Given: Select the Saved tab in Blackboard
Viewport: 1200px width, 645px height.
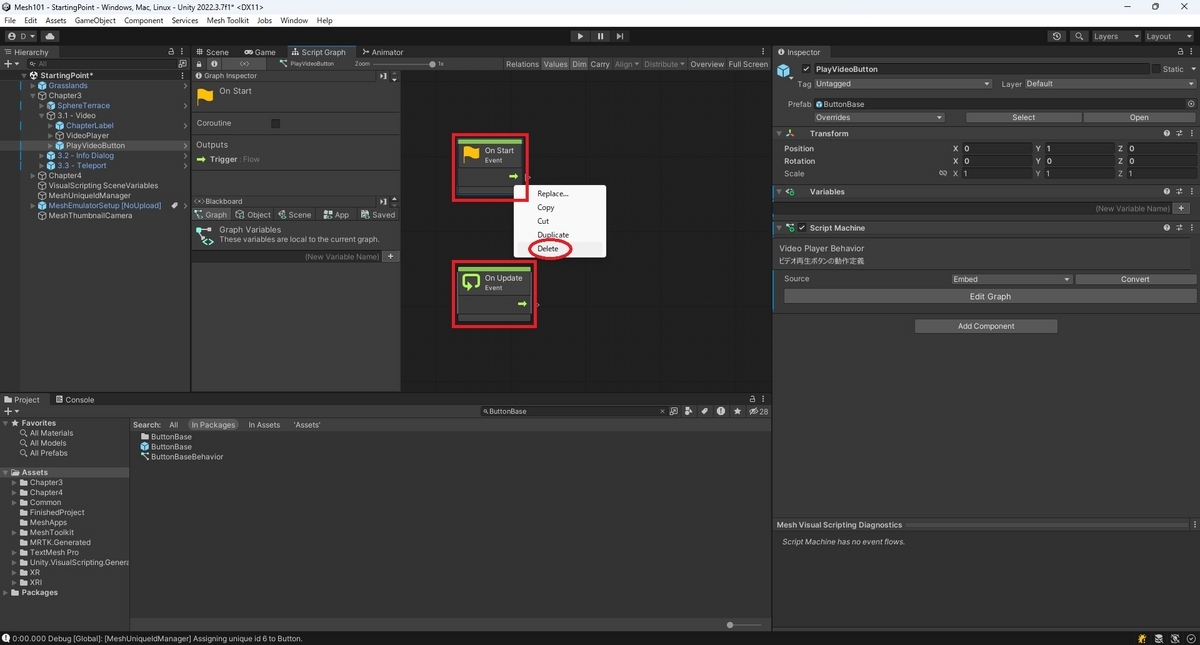Looking at the screenshot, I should pyautogui.click(x=378, y=215).
